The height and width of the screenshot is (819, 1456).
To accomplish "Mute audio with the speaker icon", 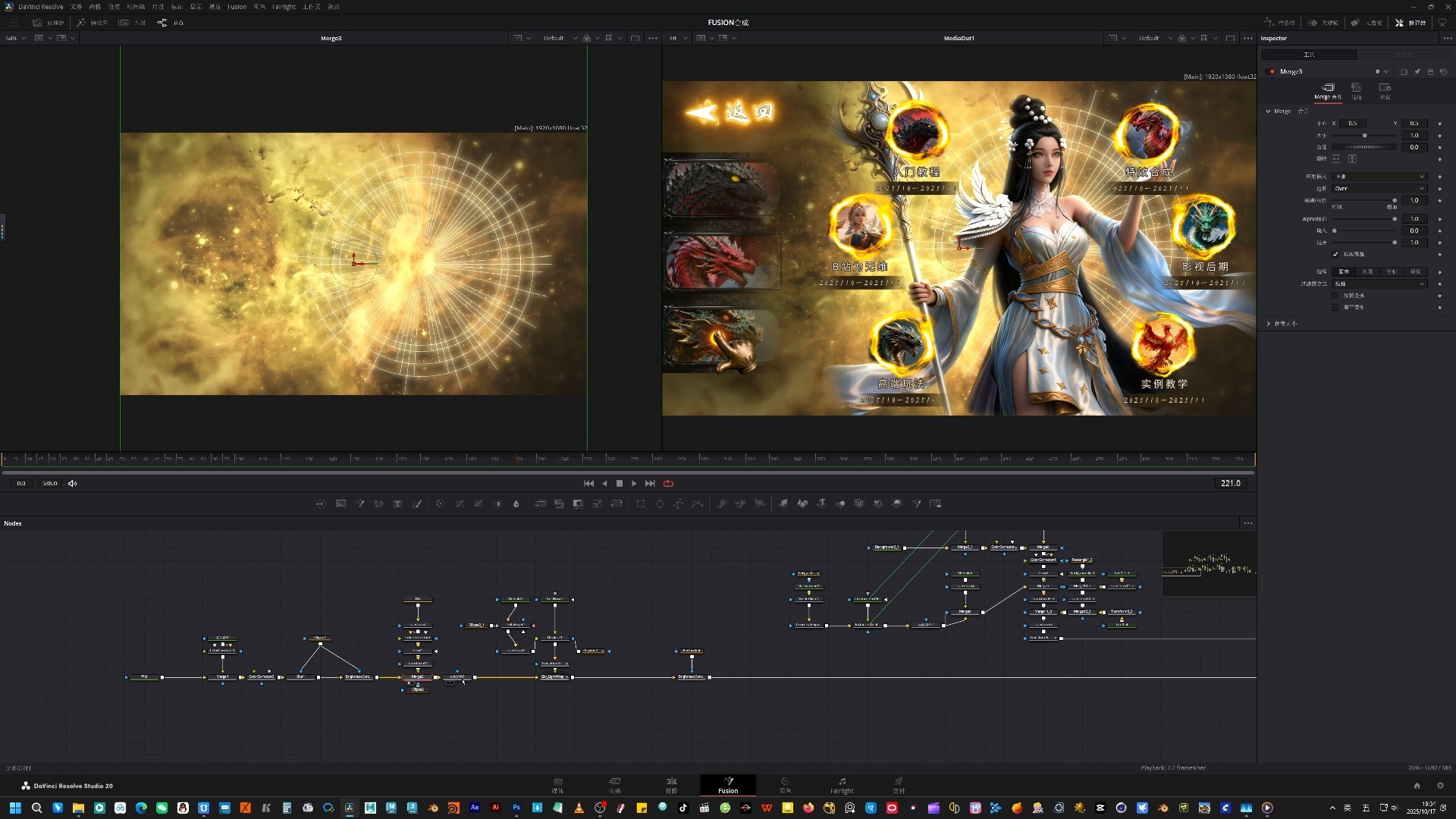I will [x=73, y=483].
